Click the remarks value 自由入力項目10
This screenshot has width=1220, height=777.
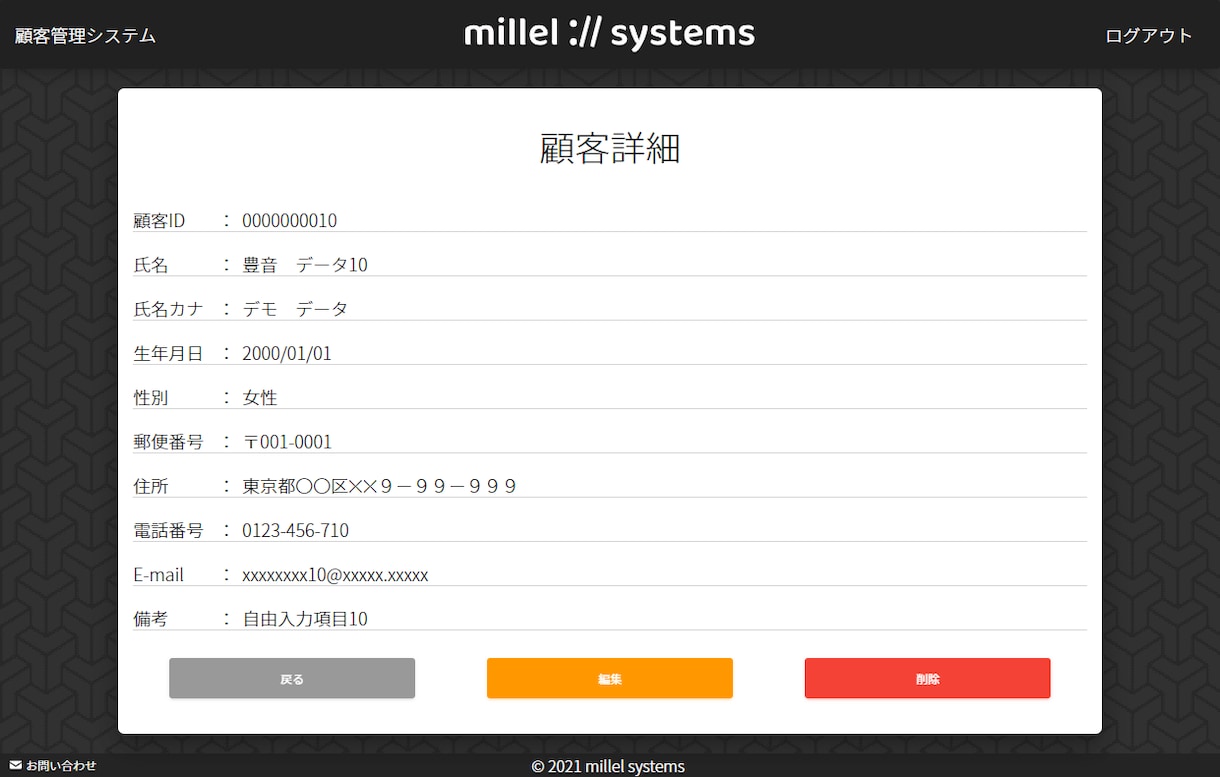click(305, 619)
